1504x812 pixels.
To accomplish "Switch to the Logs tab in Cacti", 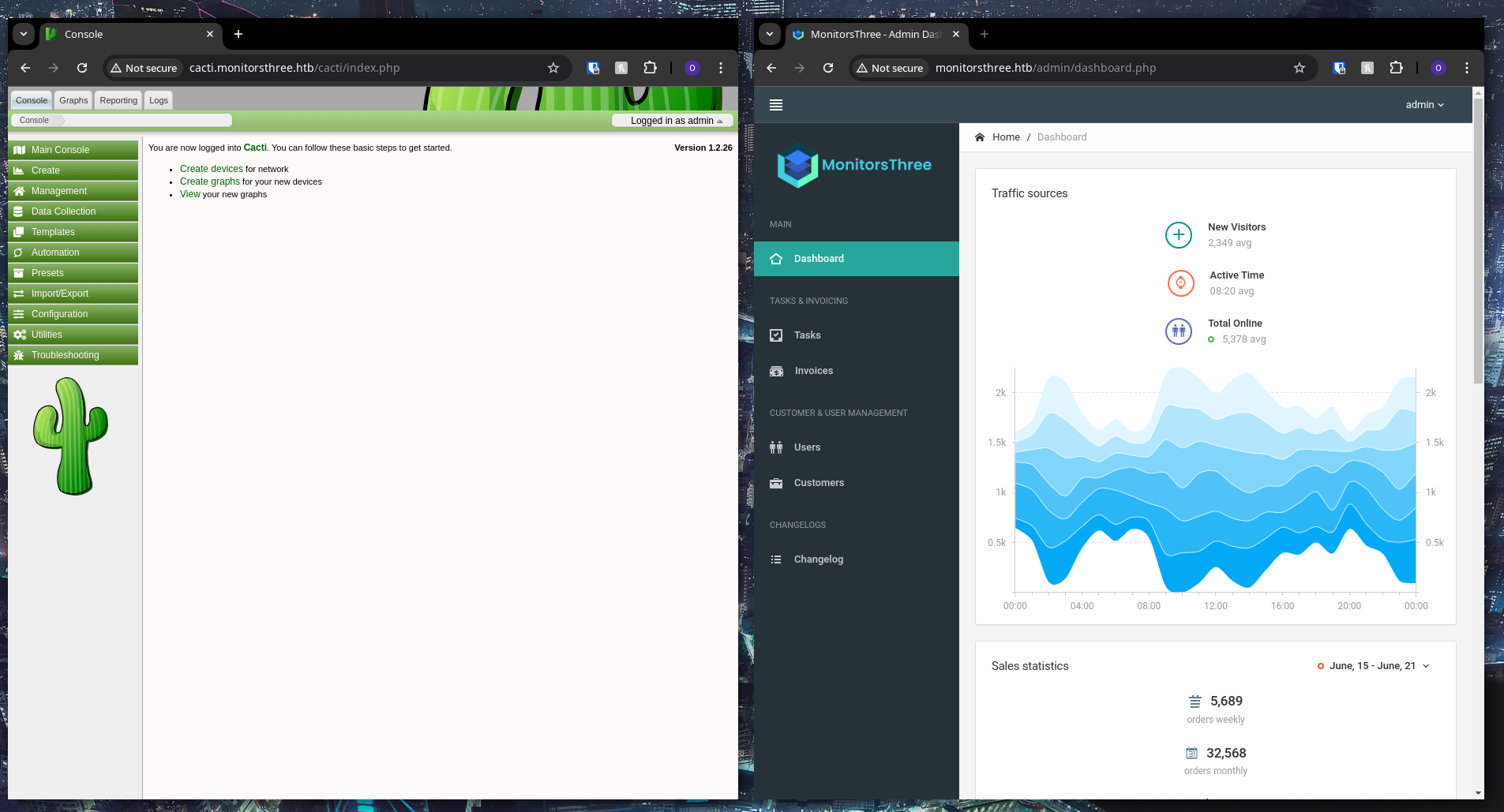I will pyautogui.click(x=159, y=100).
